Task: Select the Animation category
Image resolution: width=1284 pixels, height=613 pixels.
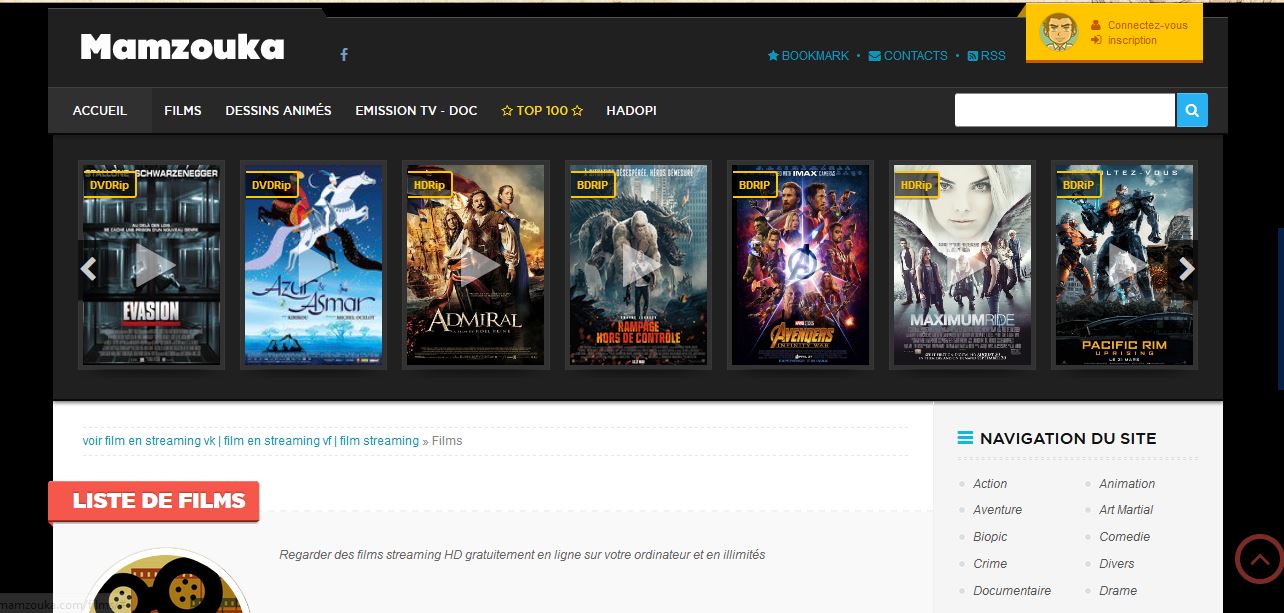Action: [1127, 483]
